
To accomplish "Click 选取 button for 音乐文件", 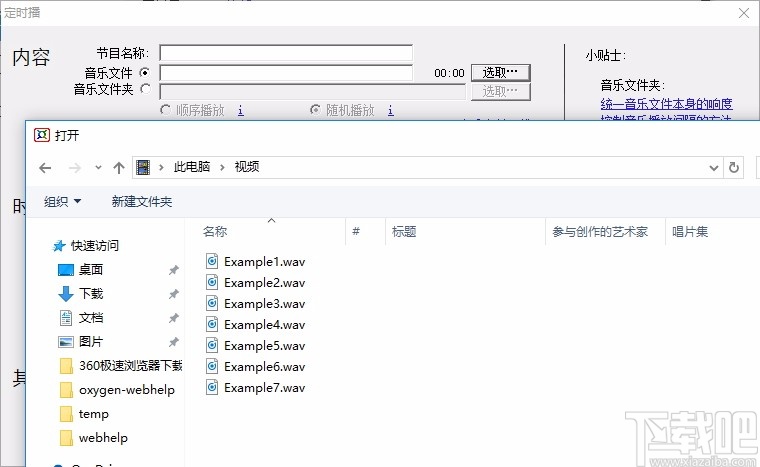I will coord(501,73).
